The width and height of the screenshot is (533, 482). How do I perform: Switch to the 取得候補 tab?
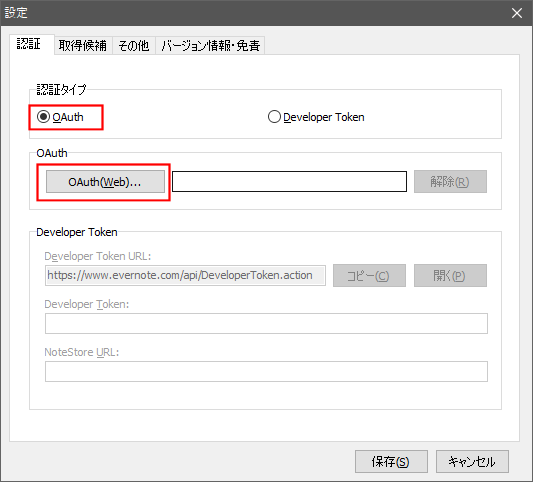[x=83, y=46]
